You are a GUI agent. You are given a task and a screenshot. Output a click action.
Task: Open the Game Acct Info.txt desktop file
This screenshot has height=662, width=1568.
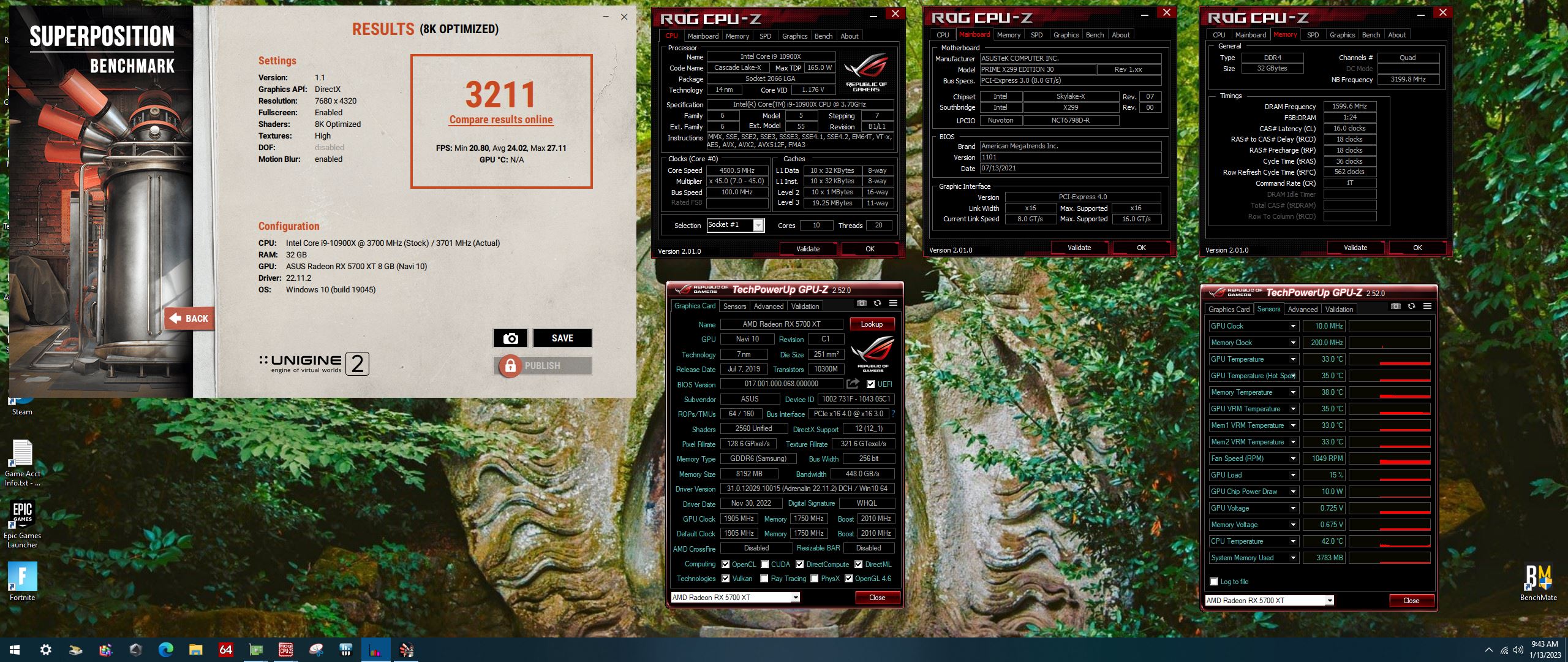coord(23,463)
